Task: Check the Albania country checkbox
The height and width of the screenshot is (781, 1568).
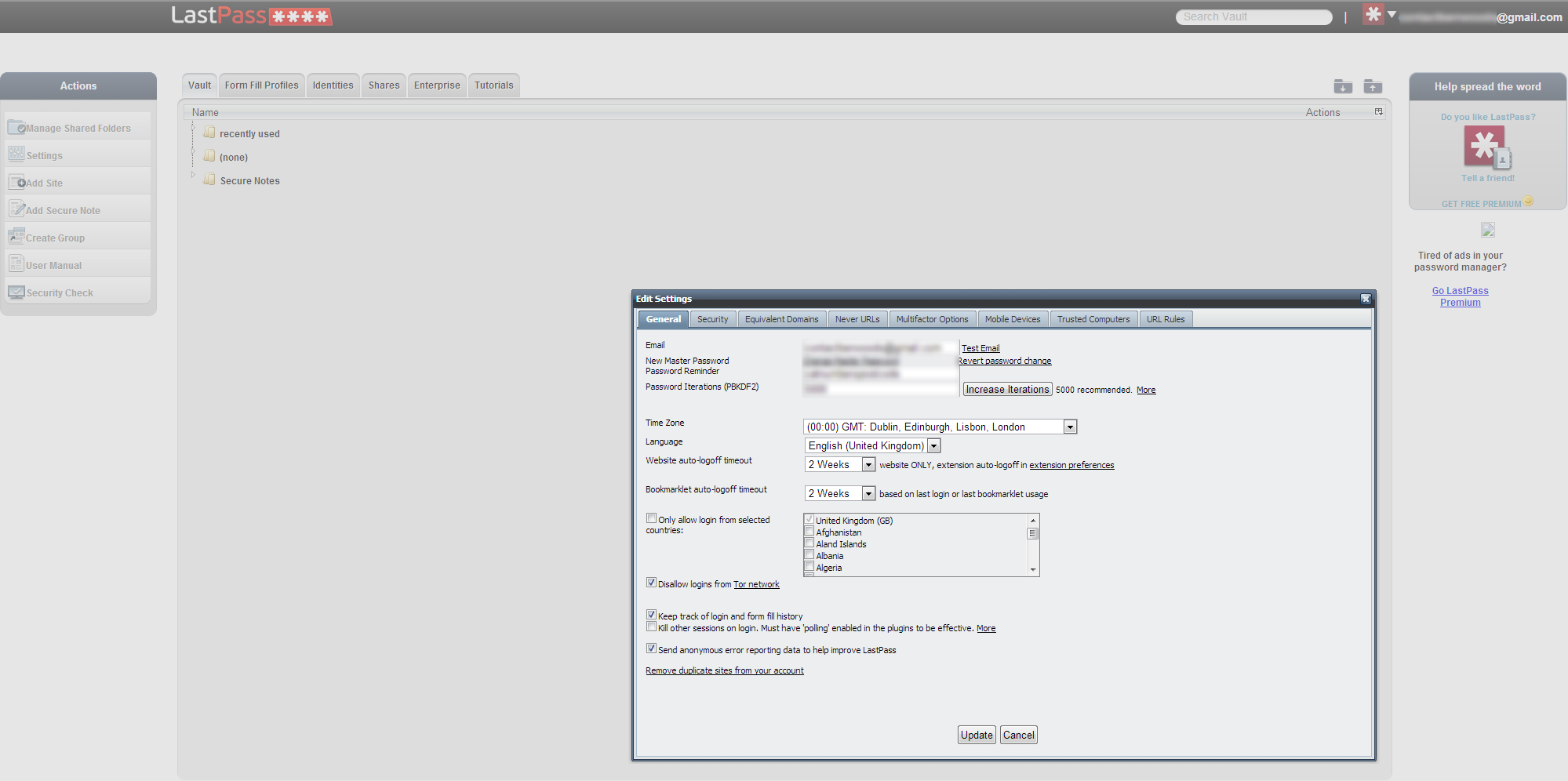Action: [809, 554]
